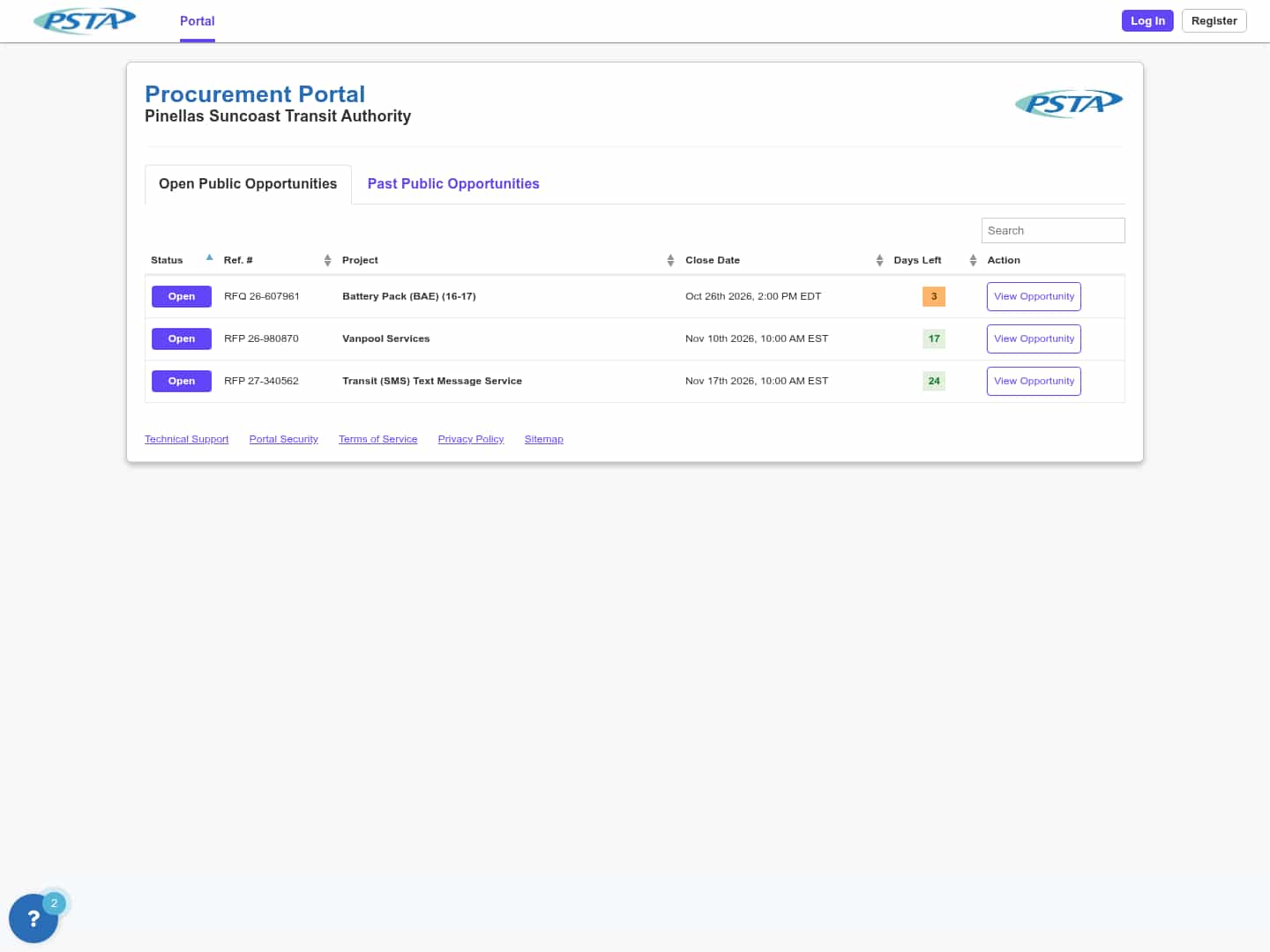Sort the table by Project column
The image size is (1270, 952).
pos(670,260)
